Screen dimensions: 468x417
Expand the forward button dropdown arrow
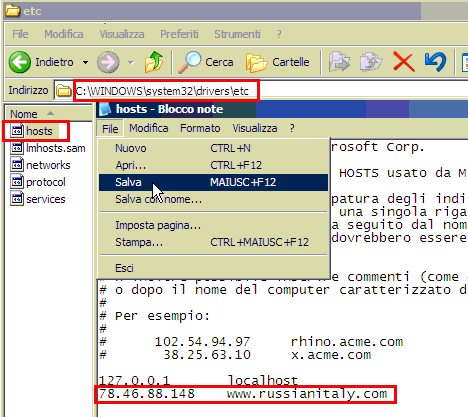coord(130,62)
